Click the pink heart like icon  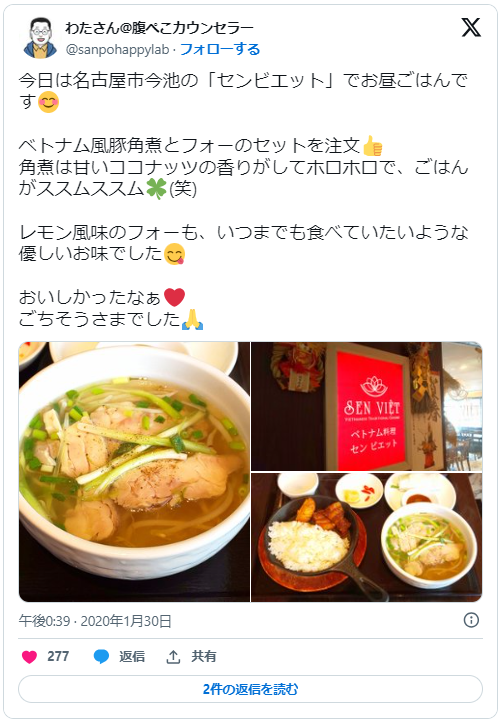click(x=29, y=657)
